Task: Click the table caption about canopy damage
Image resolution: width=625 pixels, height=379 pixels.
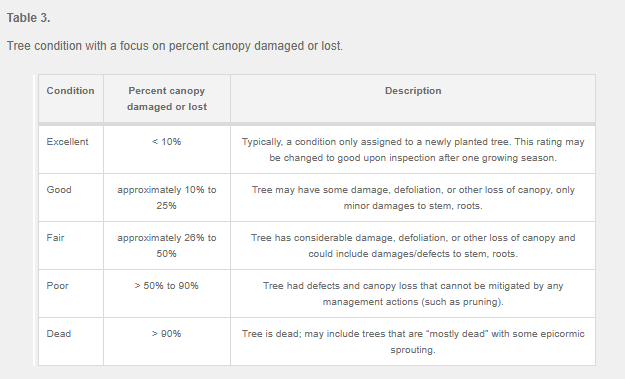Action: coord(175,46)
